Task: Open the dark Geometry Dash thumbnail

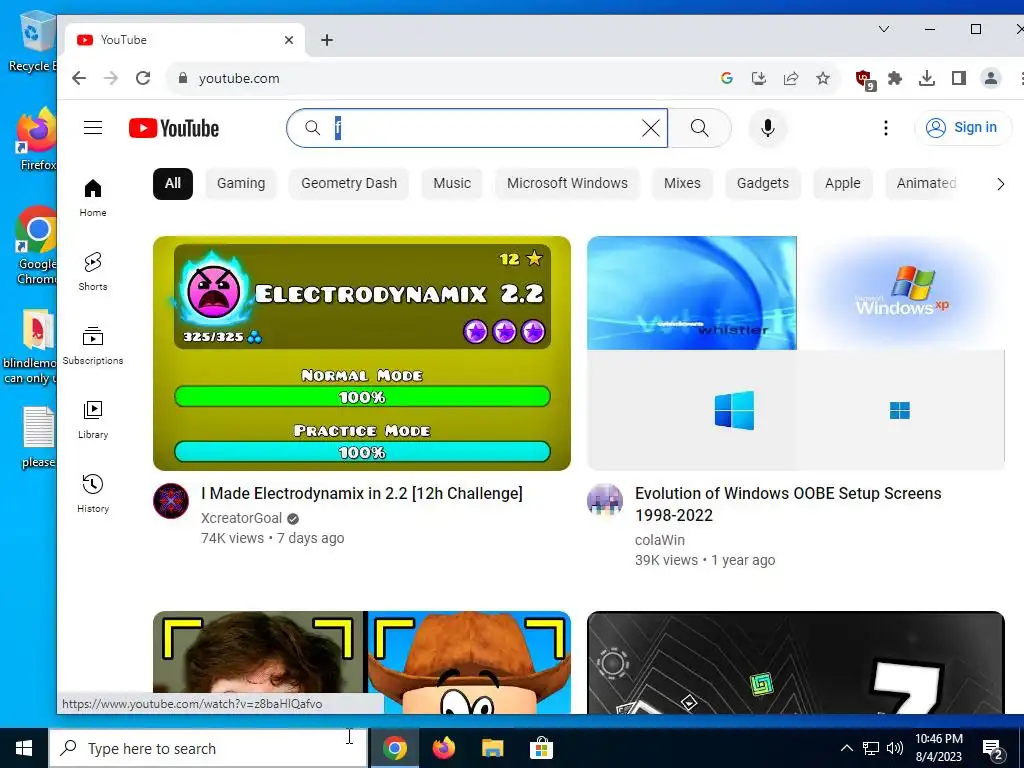Action: (795, 662)
